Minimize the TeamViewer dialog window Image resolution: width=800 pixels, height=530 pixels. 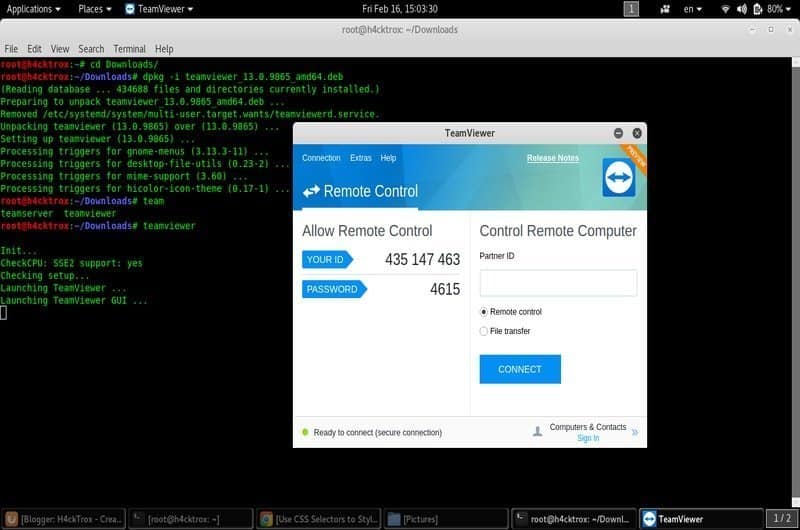pos(618,133)
